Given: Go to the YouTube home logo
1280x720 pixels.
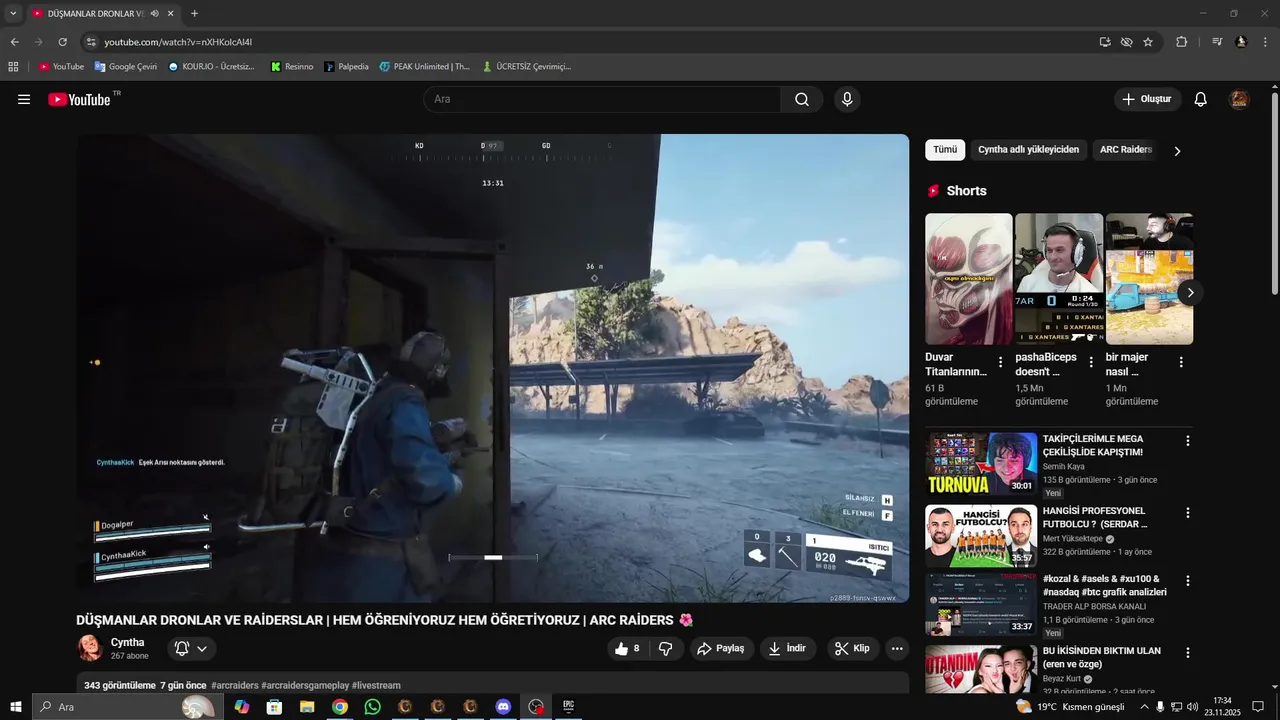Looking at the screenshot, I should click(80, 99).
